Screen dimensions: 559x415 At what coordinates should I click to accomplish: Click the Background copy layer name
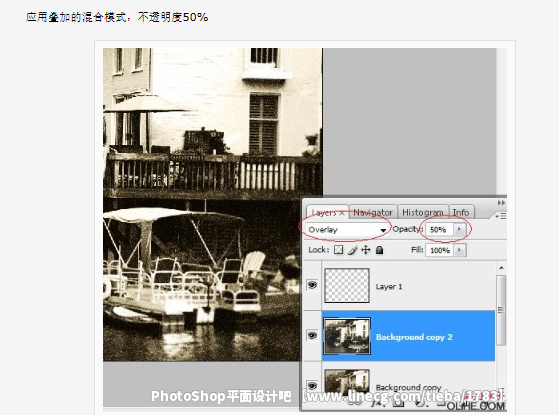[x=409, y=388]
